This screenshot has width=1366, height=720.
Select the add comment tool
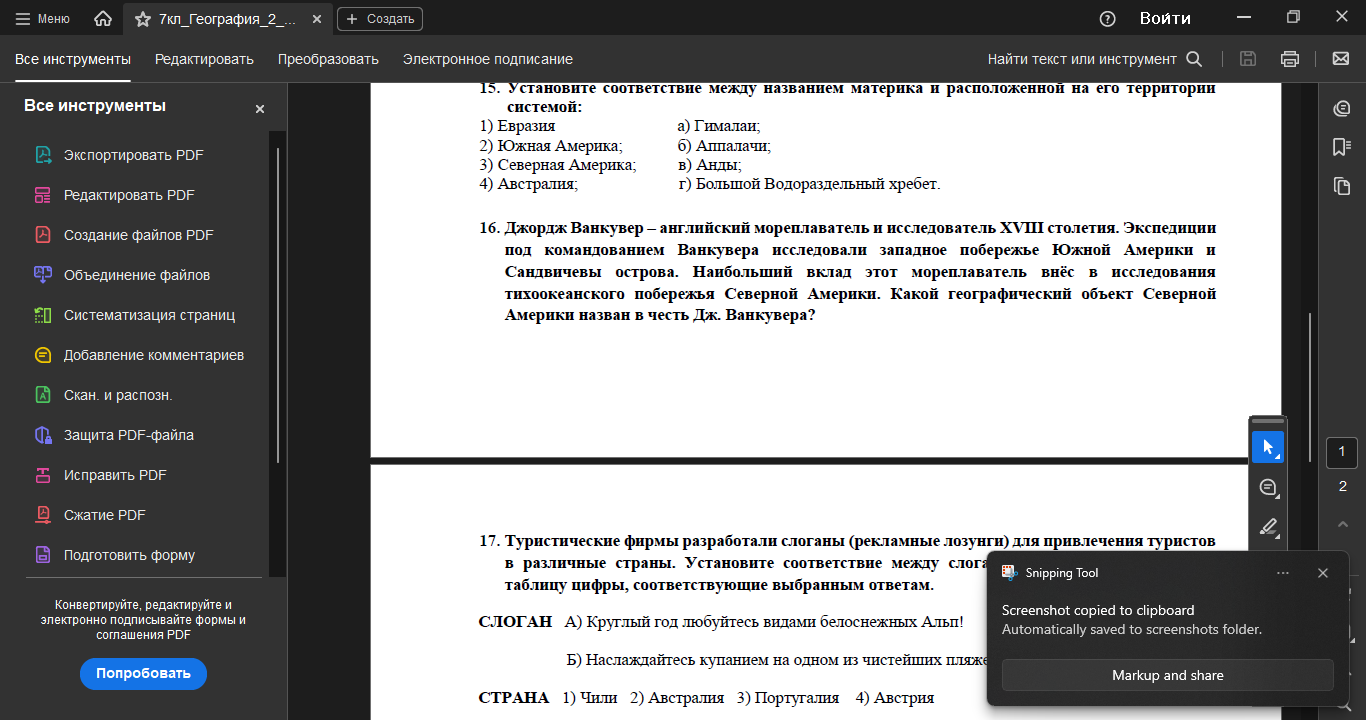pyautogui.click(x=1268, y=487)
